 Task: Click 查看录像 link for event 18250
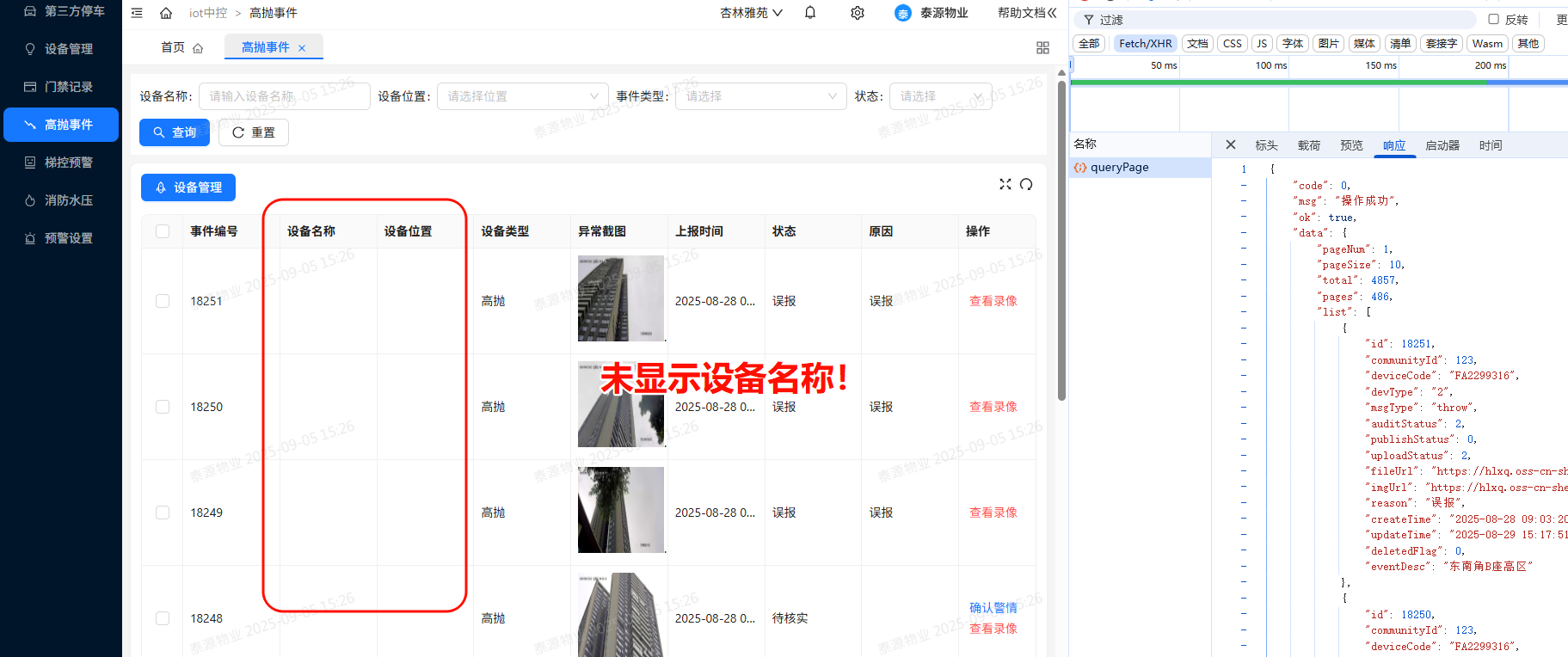[993, 407]
